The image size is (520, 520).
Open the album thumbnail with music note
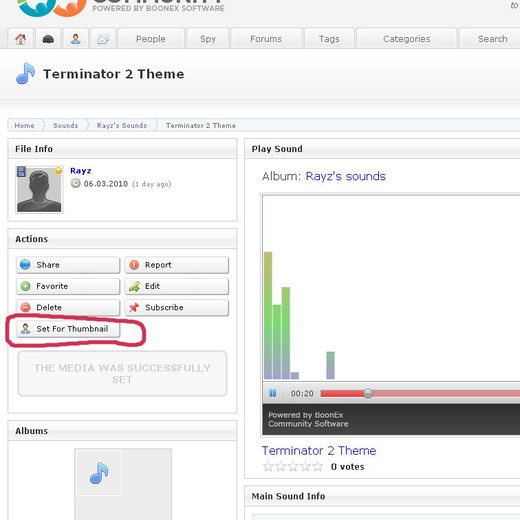coord(99,473)
